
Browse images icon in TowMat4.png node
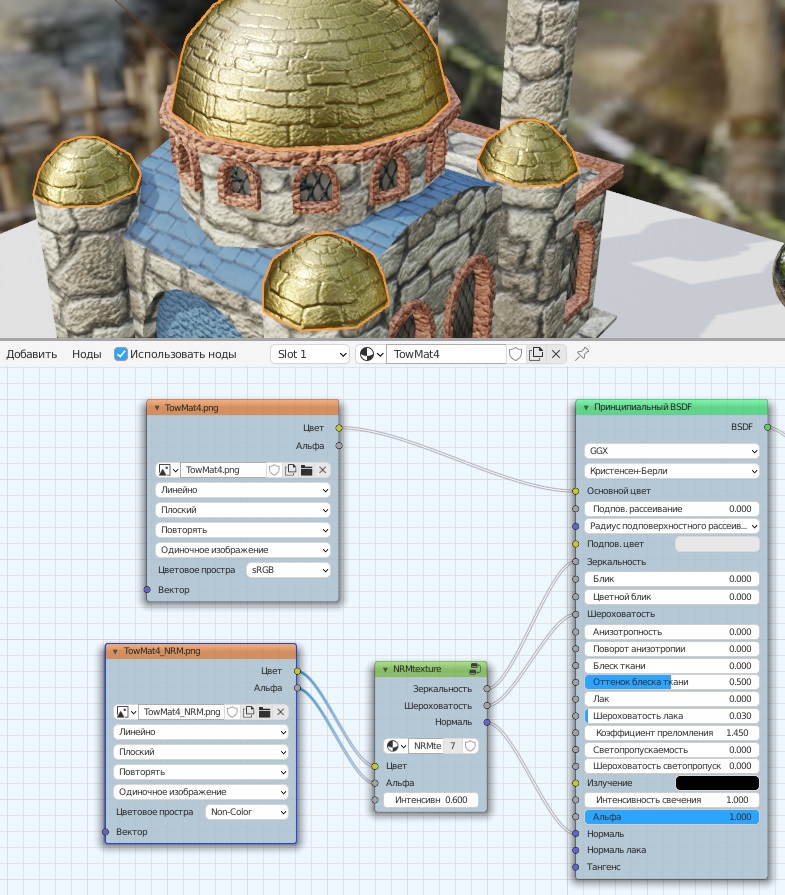(x=167, y=470)
